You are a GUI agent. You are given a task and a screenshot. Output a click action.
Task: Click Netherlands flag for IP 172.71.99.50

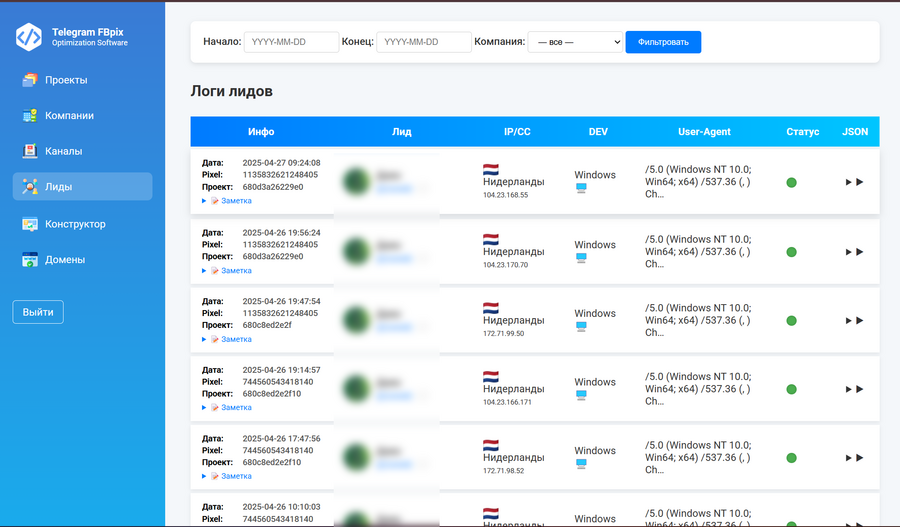point(491,308)
